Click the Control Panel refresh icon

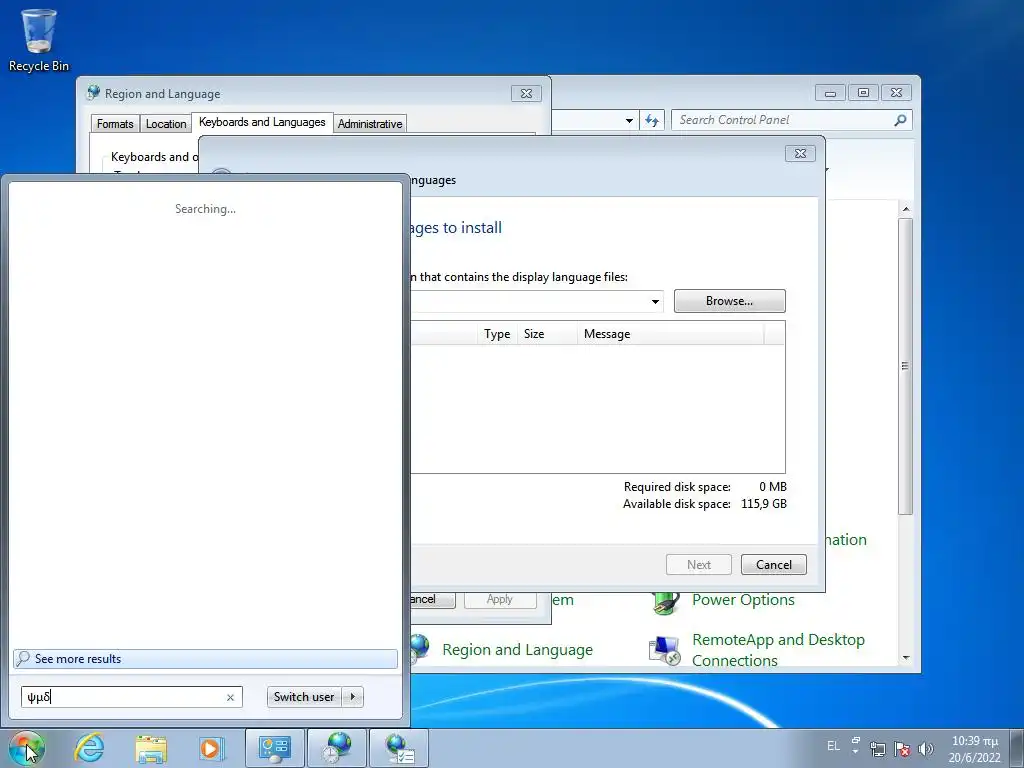click(x=652, y=120)
